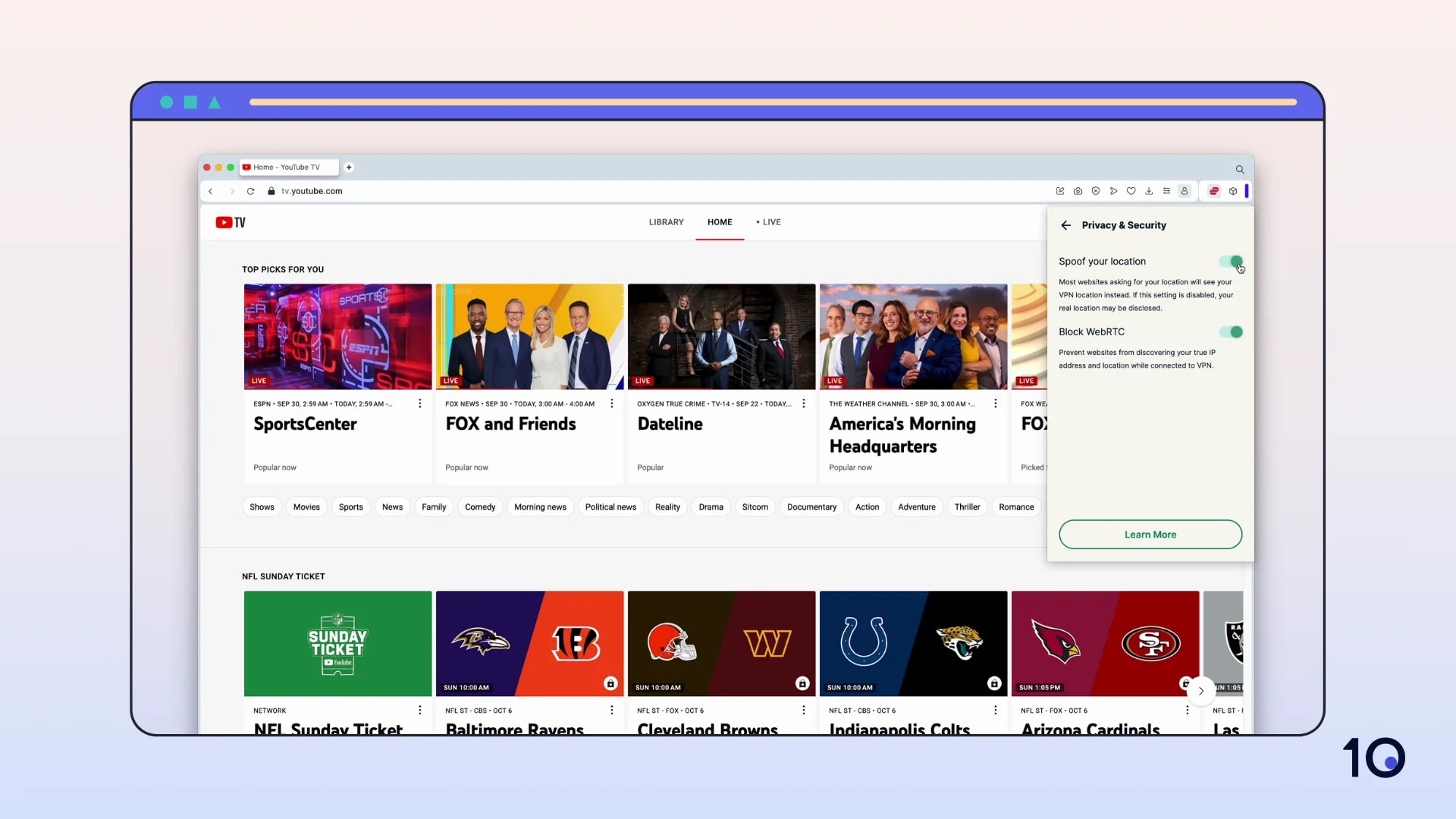Filter by Family chip
This screenshot has height=819, width=1456.
click(434, 507)
